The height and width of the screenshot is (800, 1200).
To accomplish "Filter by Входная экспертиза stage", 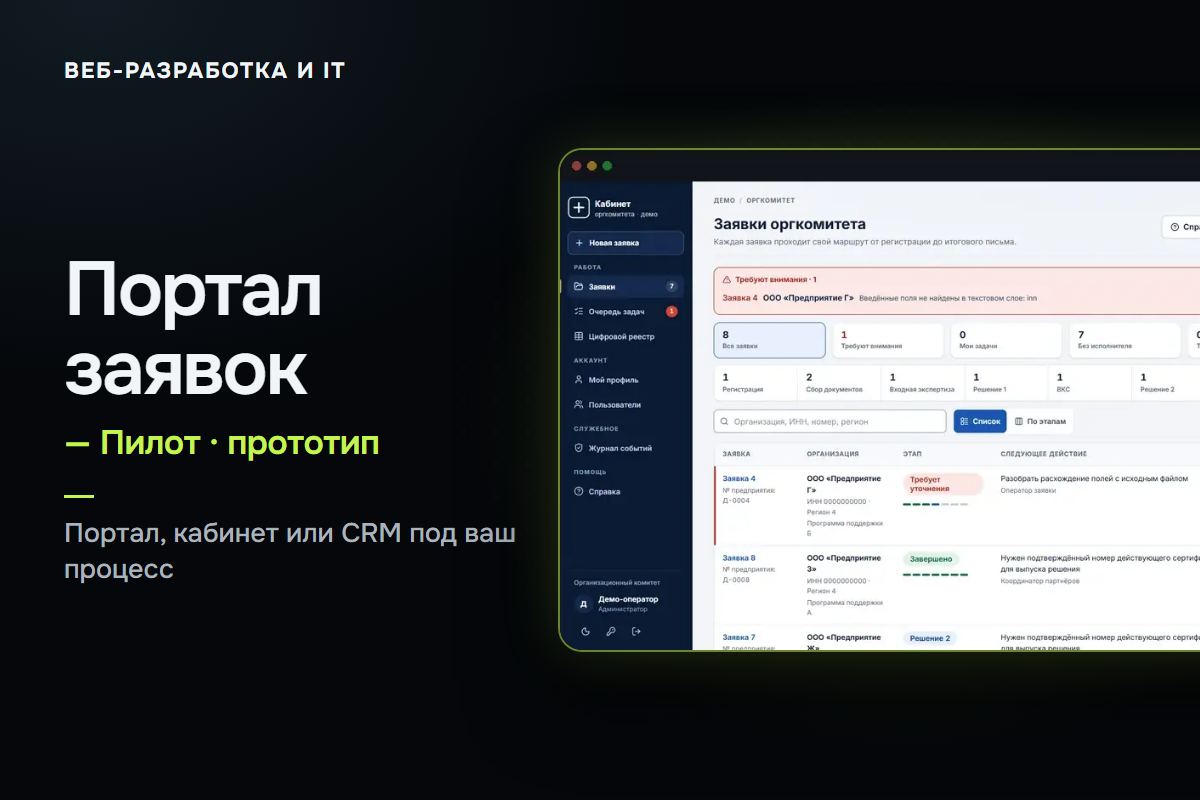I will click(x=923, y=383).
